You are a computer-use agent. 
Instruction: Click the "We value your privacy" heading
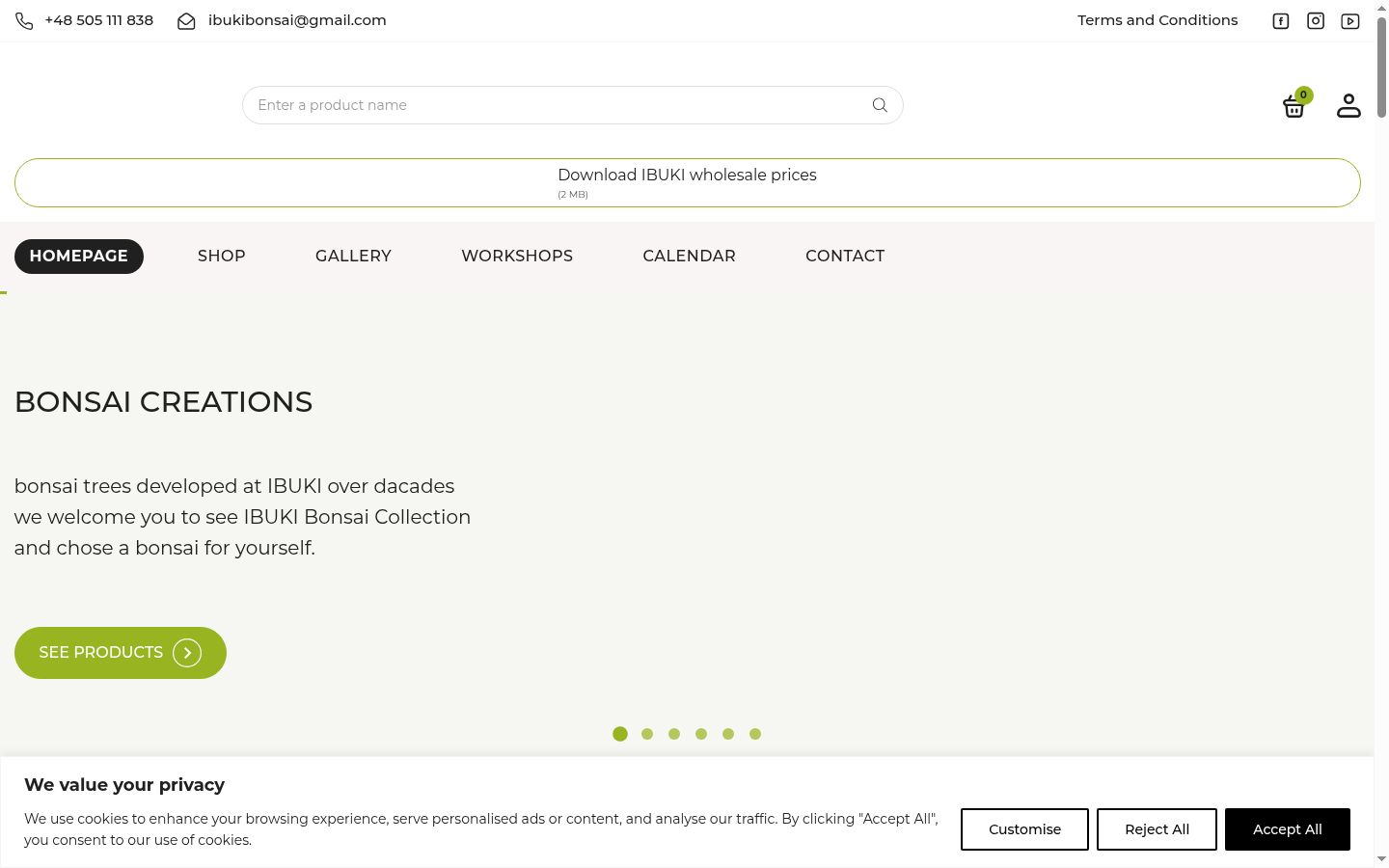pos(124,785)
